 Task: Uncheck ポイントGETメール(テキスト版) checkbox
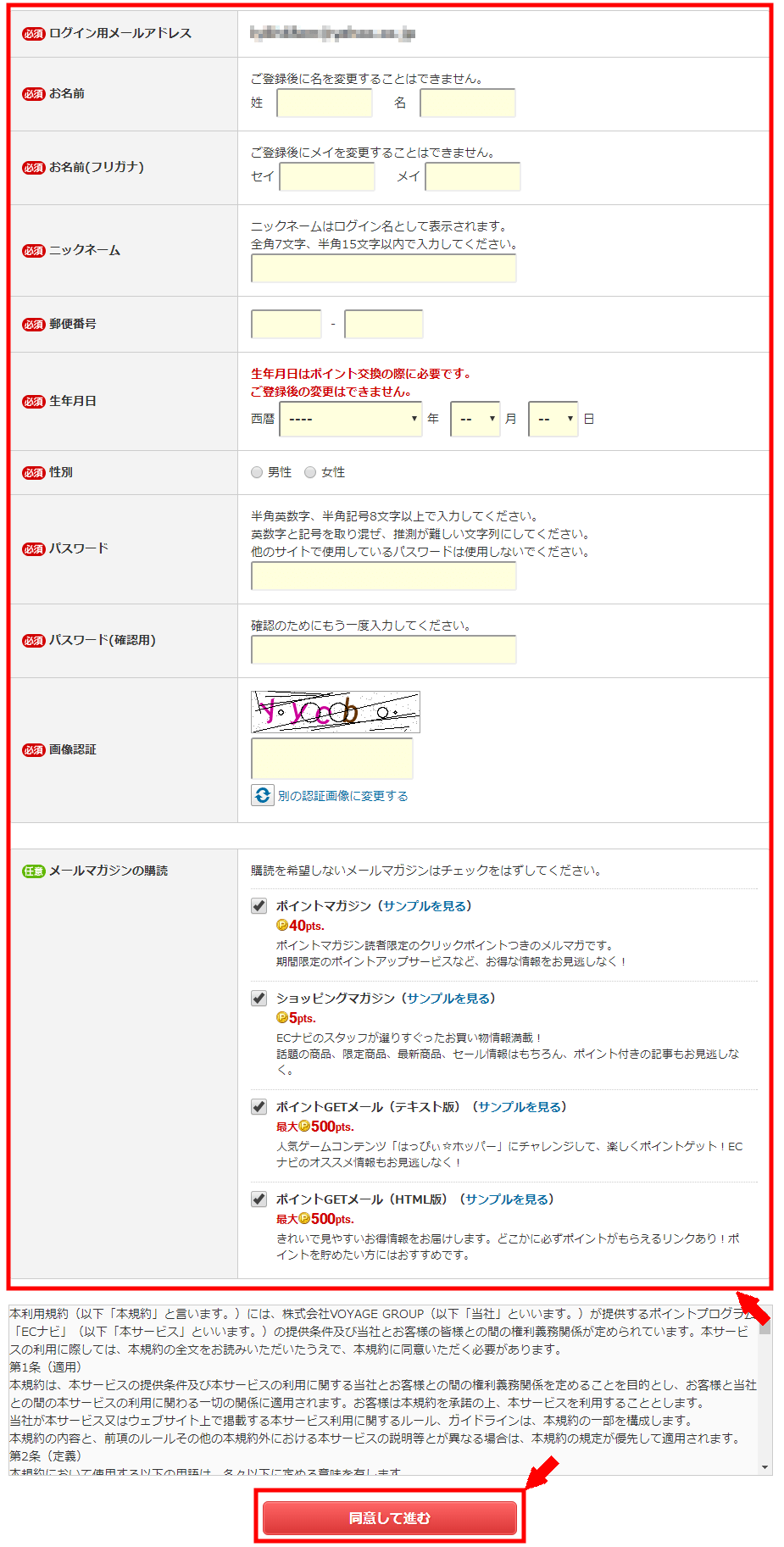pyautogui.click(x=259, y=1107)
